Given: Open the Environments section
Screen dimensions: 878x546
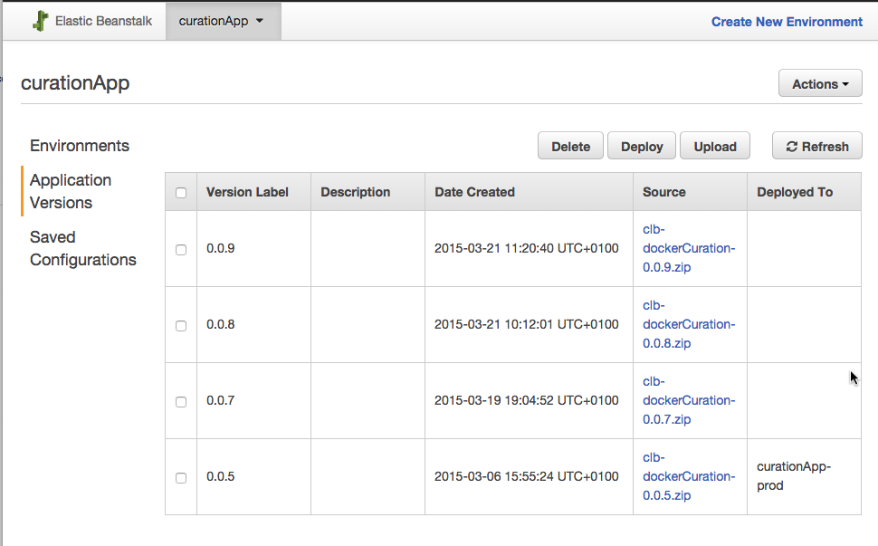Looking at the screenshot, I should pos(80,146).
